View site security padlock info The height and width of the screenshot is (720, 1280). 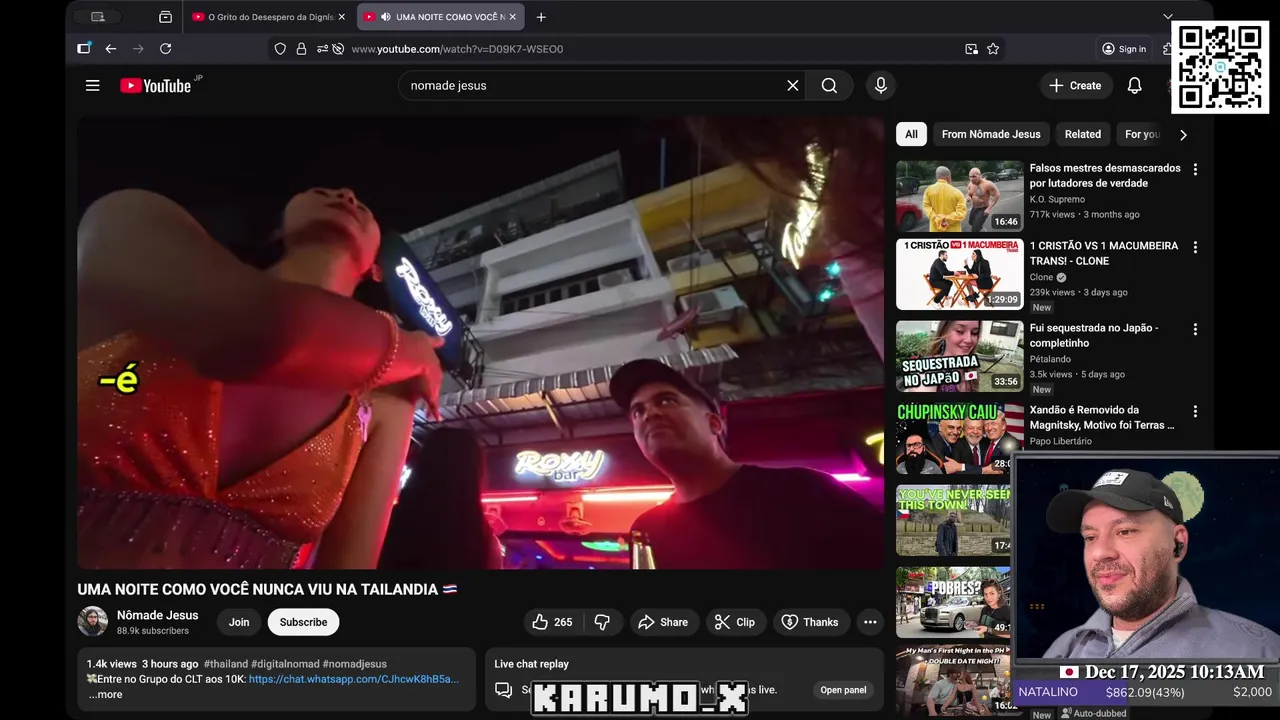(x=301, y=49)
